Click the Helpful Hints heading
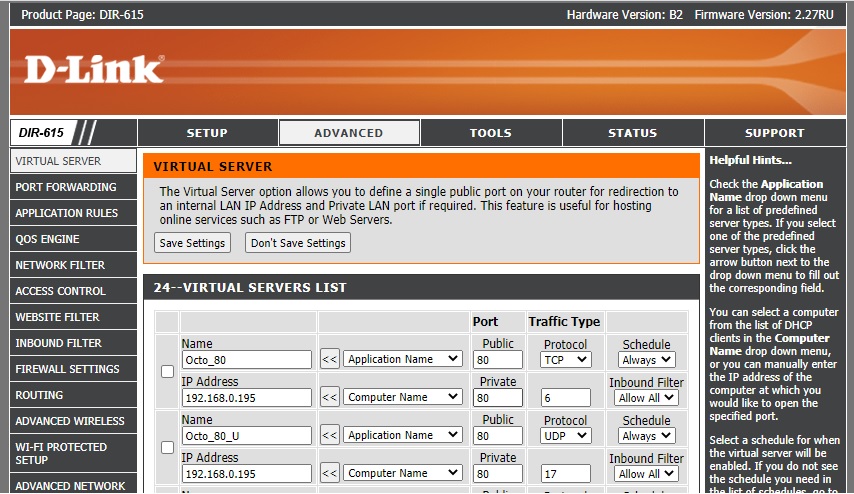 click(x=750, y=160)
